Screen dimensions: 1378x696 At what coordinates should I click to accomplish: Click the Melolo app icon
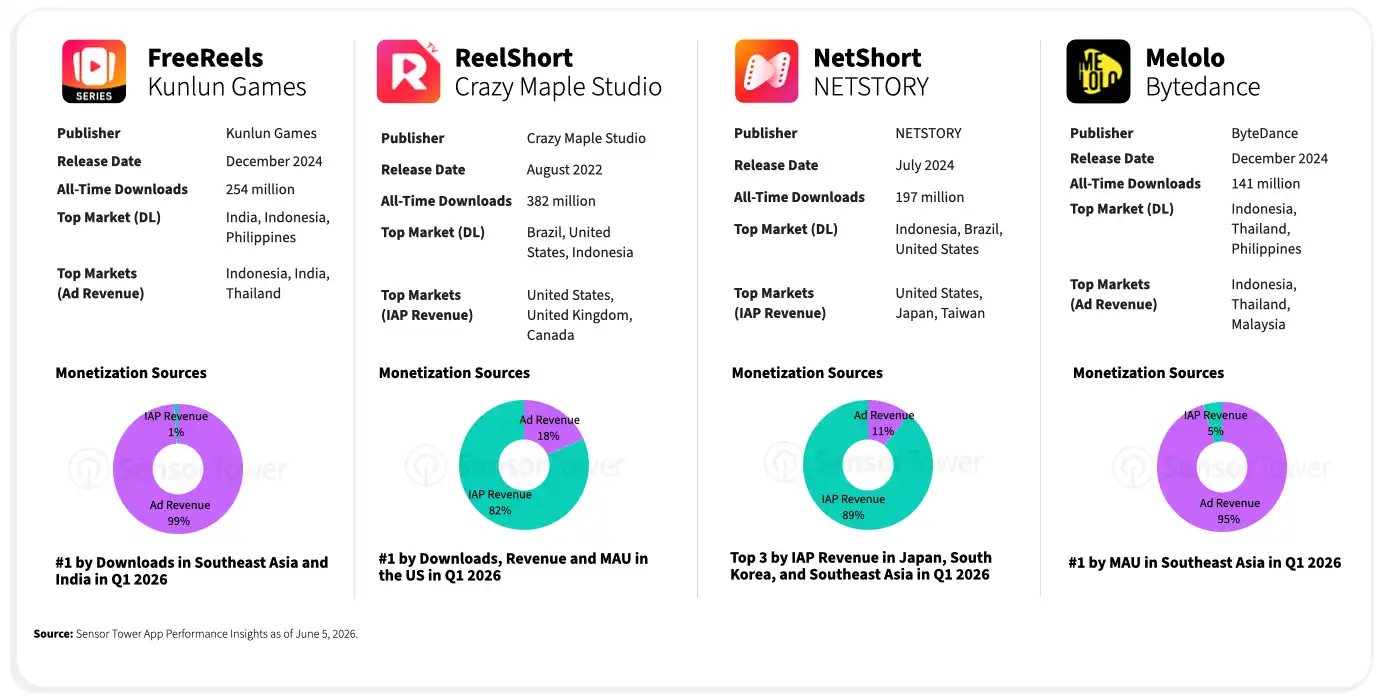(x=1098, y=71)
